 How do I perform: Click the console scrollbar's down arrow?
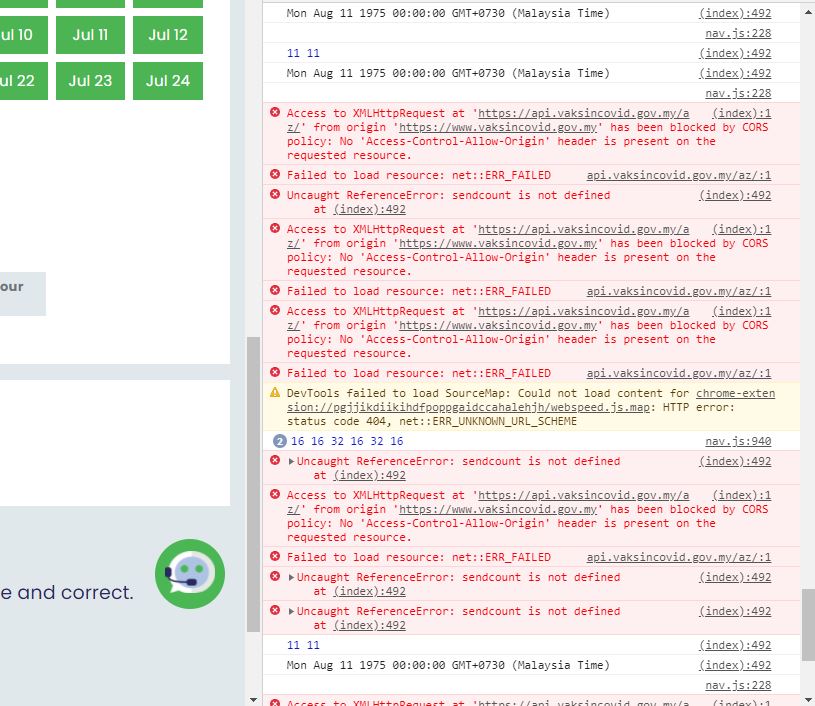click(808, 700)
